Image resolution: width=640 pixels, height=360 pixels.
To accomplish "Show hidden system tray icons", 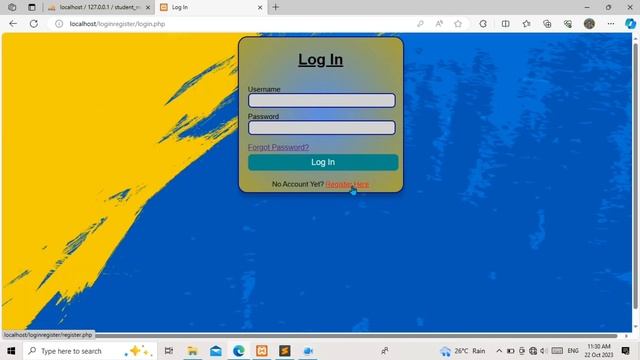I will click(x=499, y=351).
